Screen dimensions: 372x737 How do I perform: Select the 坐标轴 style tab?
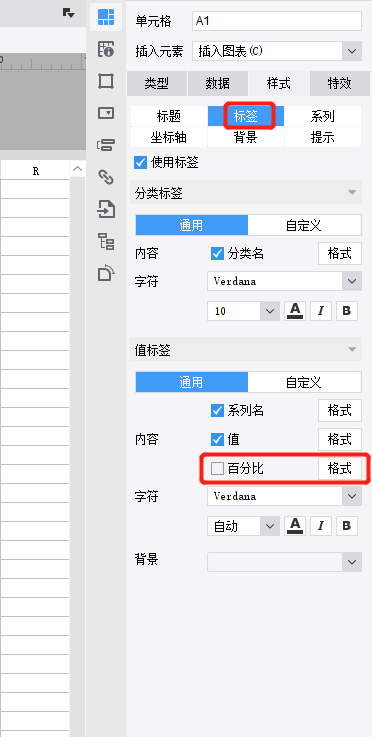pyautogui.click(x=169, y=137)
